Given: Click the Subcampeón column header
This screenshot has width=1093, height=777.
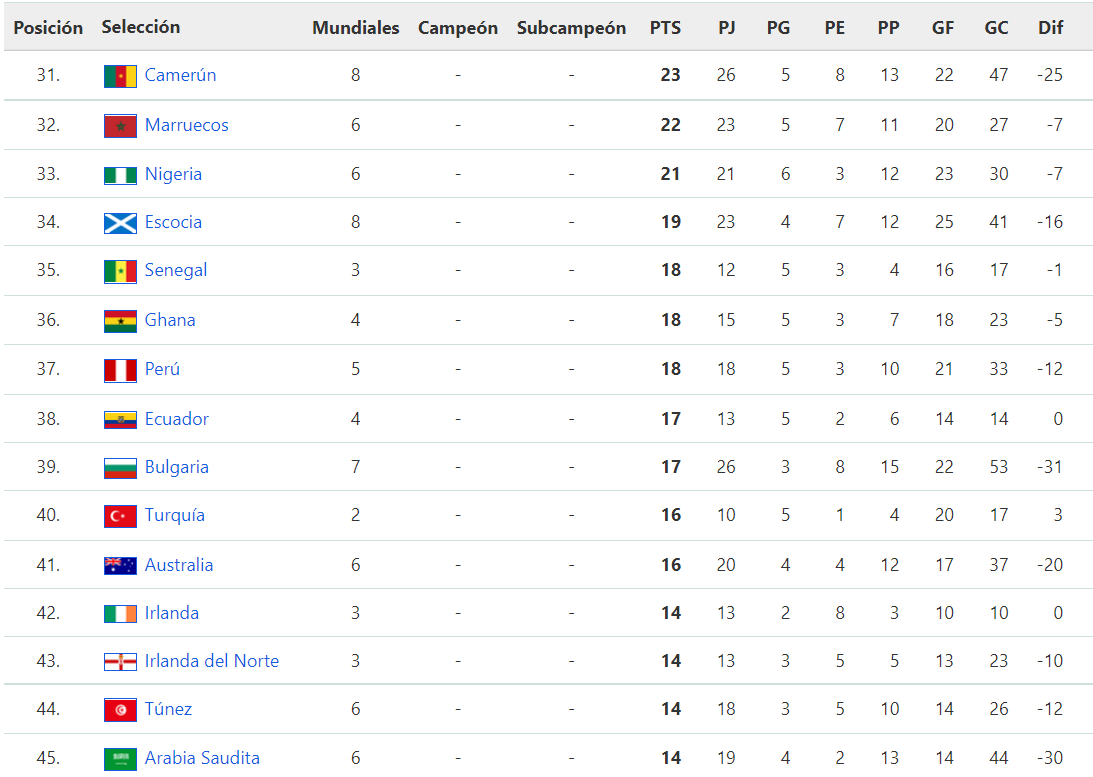Looking at the screenshot, I should click(x=571, y=28).
